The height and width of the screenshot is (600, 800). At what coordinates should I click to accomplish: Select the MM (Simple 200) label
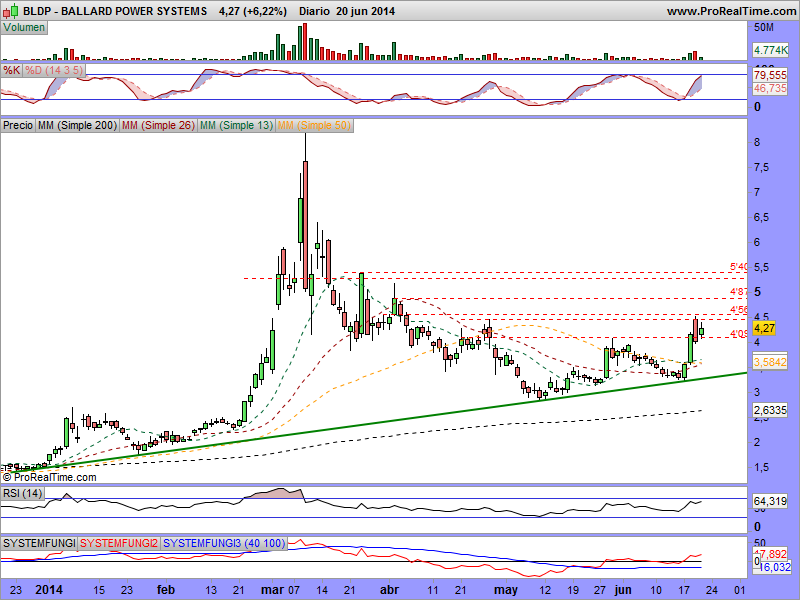77,125
